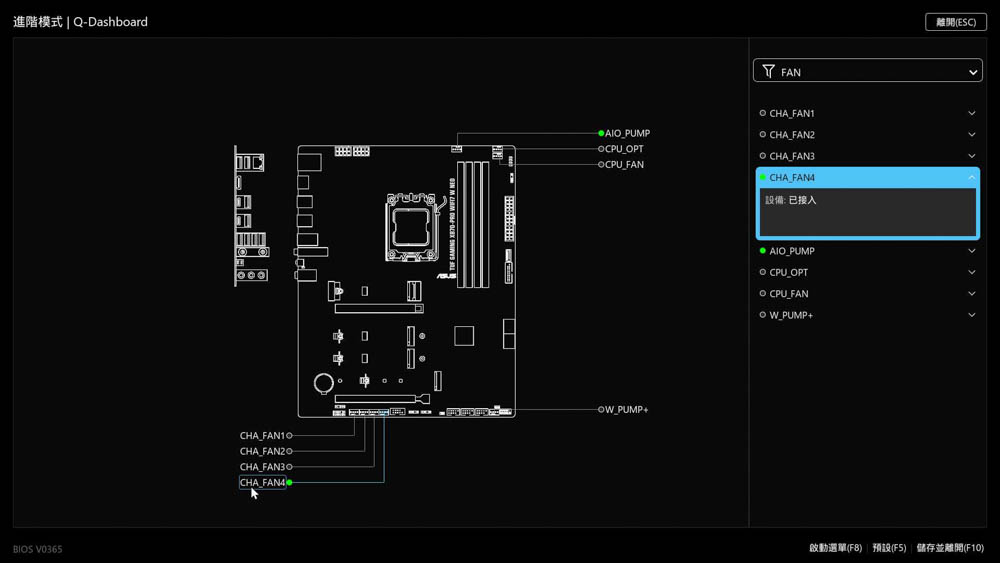The width and height of the screenshot is (1000, 563).
Task: Click the CPU_OPT connector marker on diagram
Action: point(601,149)
